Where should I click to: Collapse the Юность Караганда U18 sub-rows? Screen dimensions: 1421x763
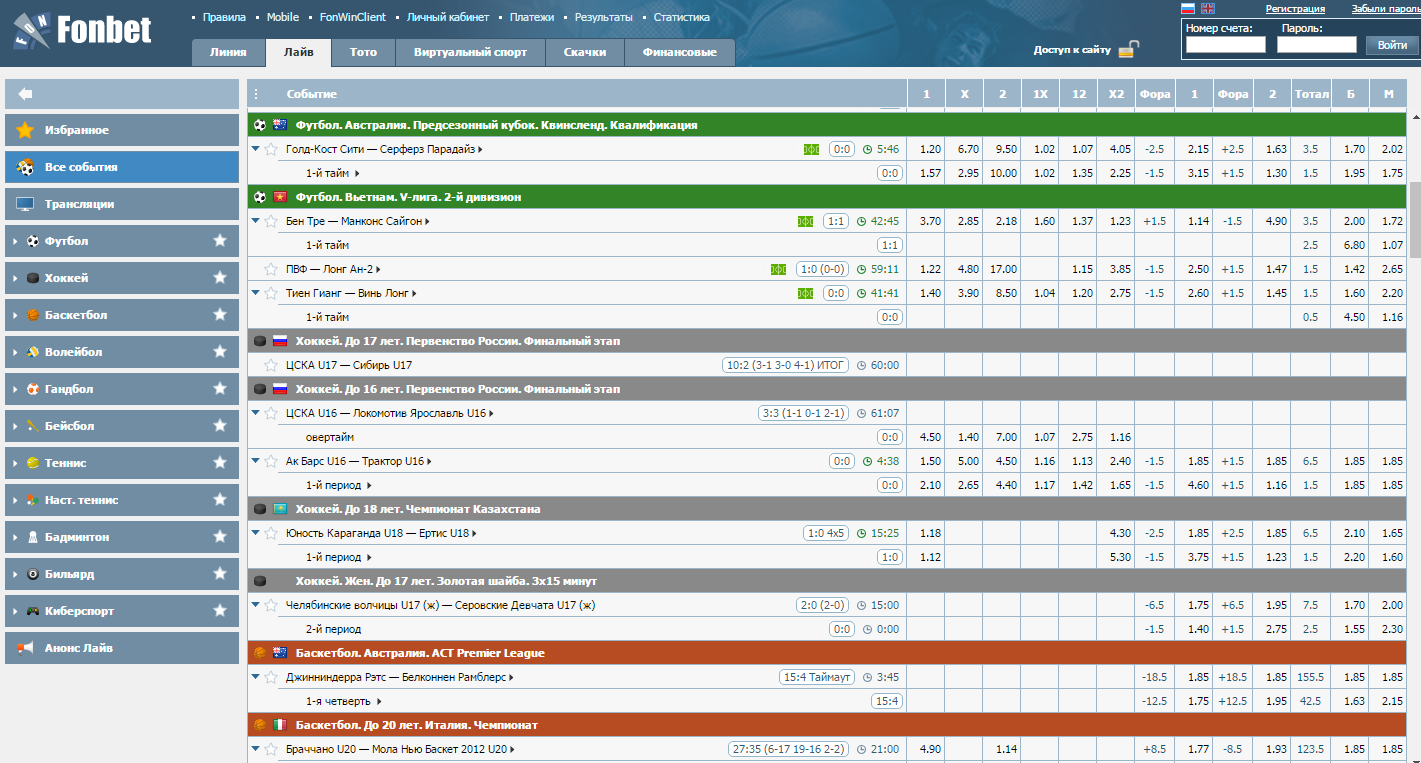point(256,533)
